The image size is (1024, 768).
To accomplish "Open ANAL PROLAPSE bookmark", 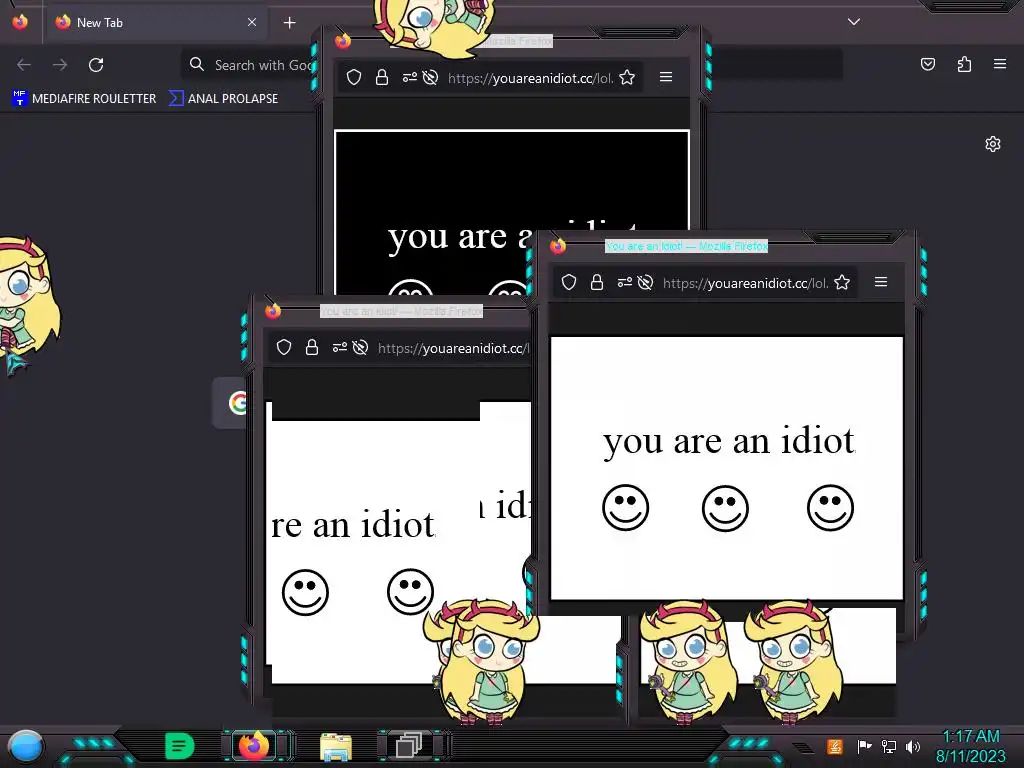I will pyautogui.click(x=223, y=99).
